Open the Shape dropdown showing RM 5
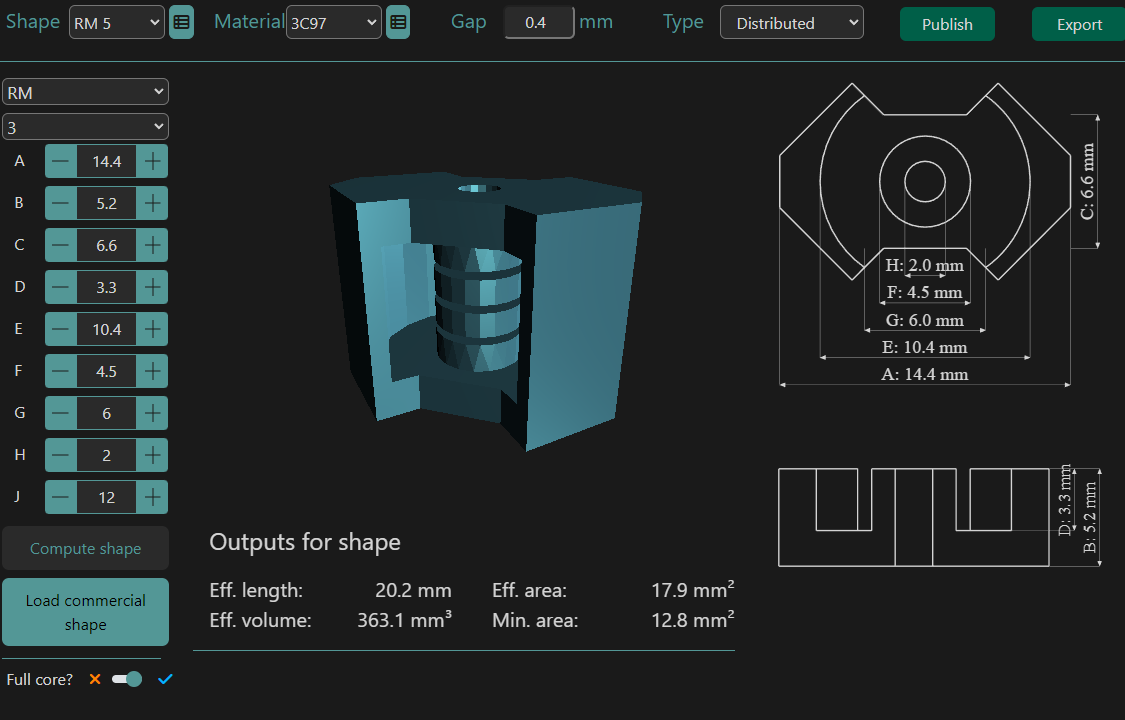Viewport: 1125px width, 720px height. (116, 22)
